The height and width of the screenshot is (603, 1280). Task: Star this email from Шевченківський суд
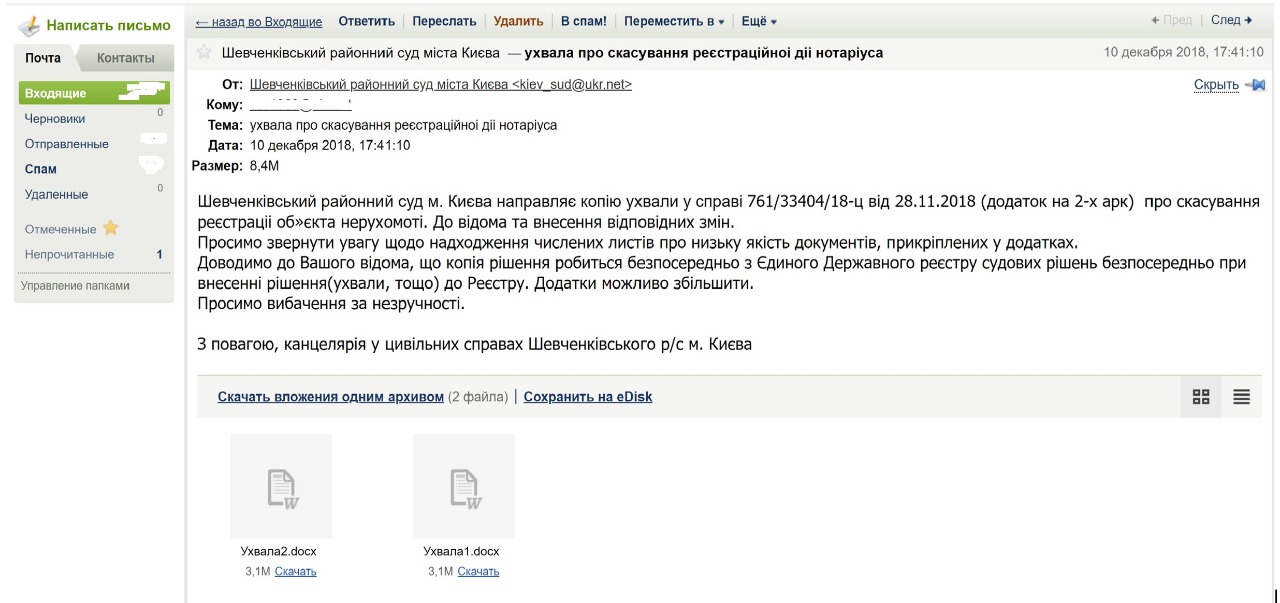point(204,52)
